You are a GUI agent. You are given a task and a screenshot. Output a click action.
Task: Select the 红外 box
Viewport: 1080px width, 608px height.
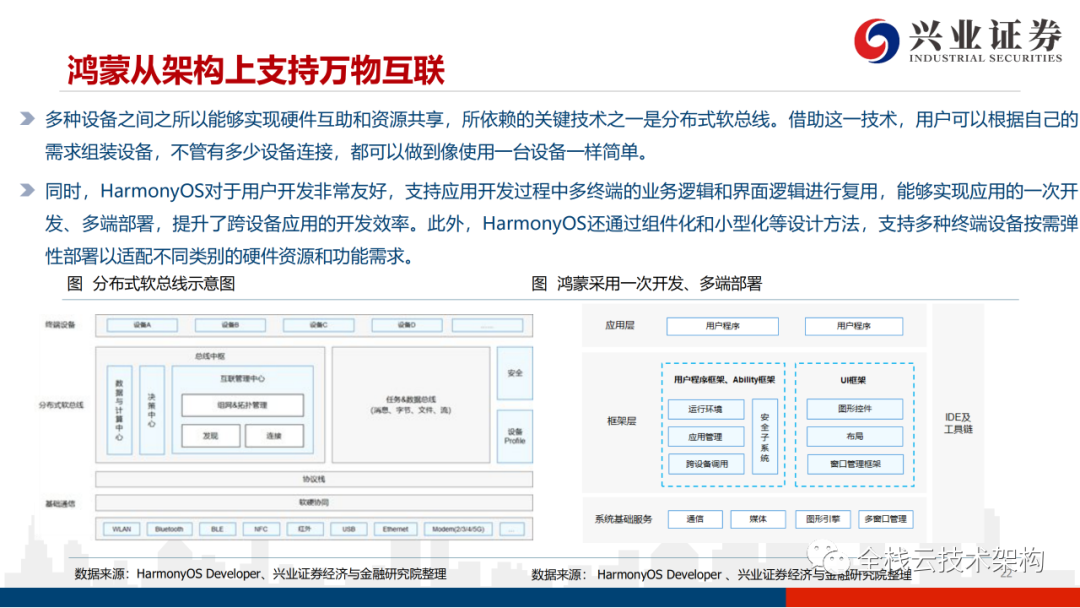point(304,529)
